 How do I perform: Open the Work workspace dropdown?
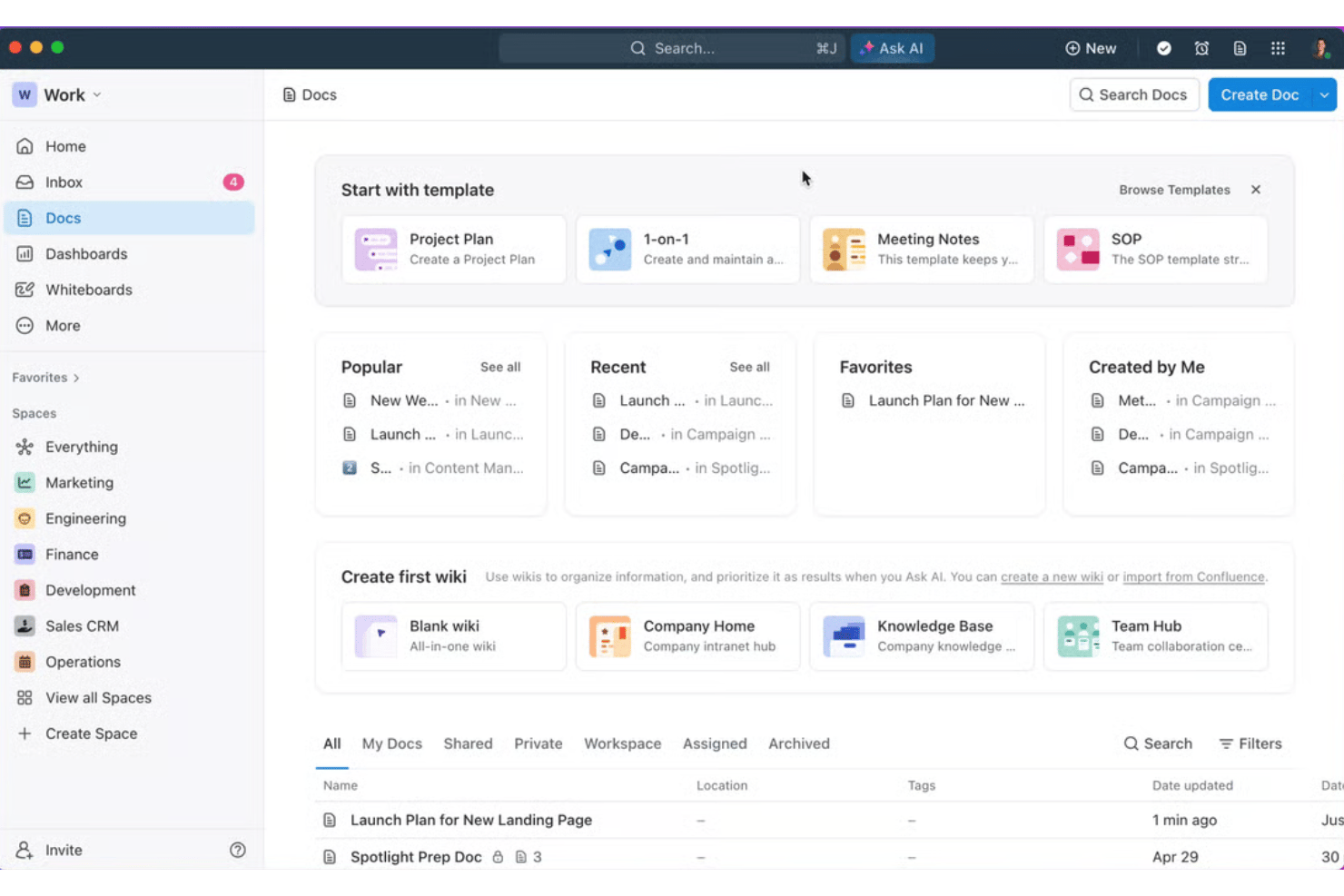pyautogui.click(x=57, y=95)
